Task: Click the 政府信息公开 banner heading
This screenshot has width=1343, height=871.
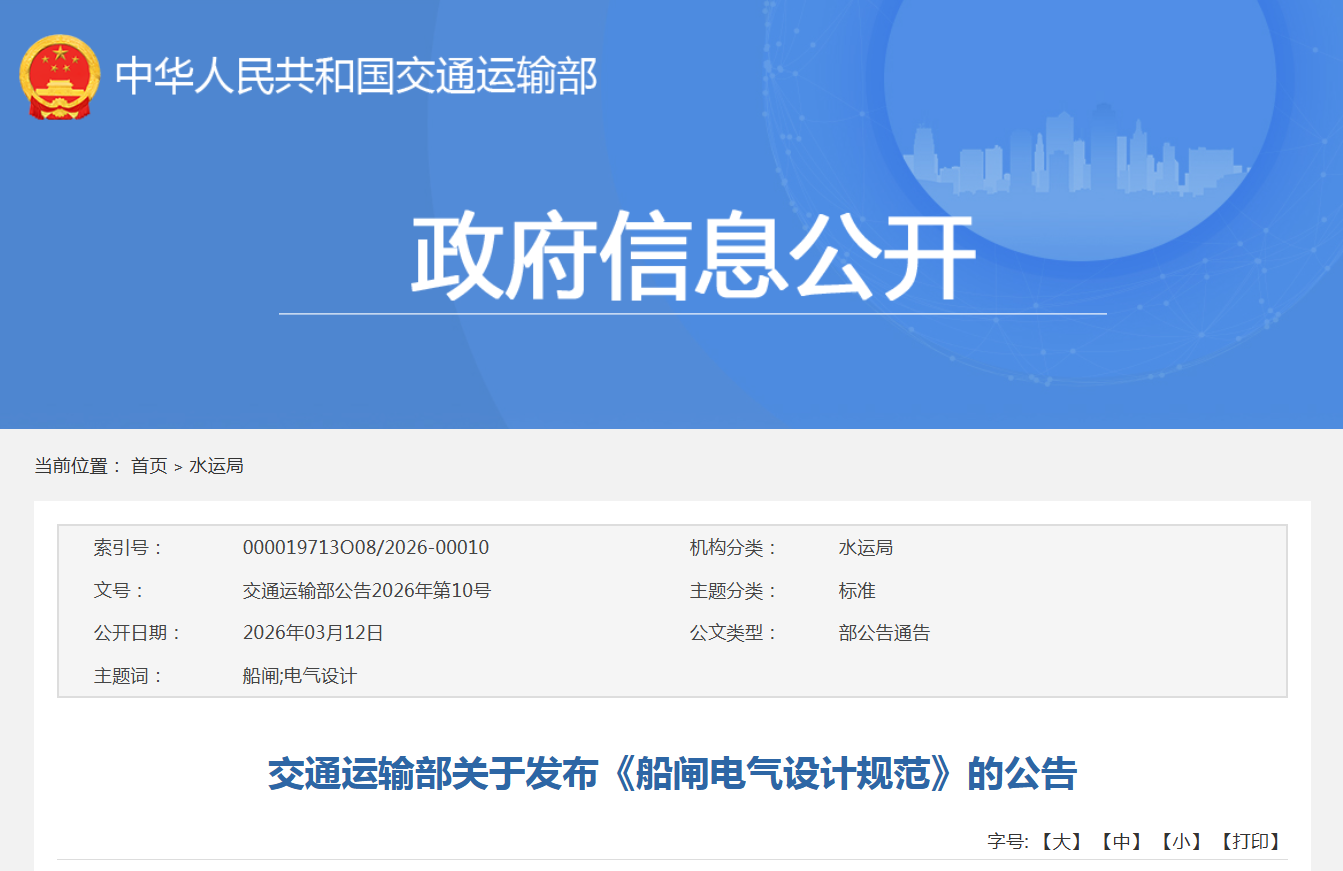Action: pyautogui.click(x=692, y=256)
